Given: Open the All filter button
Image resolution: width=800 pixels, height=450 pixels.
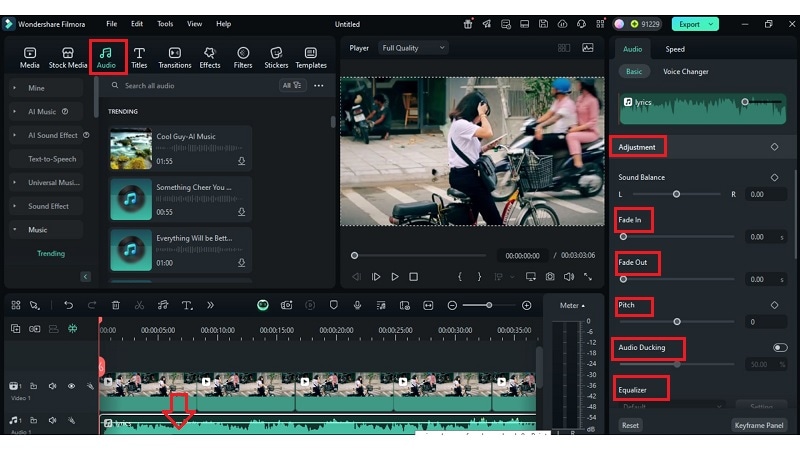Looking at the screenshot, I should point(292,85).
